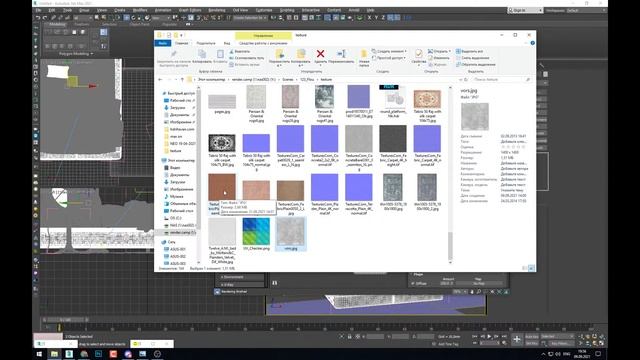Click the Move to (Переместить в) folder icon
Screen dimensions: 640x360
[280, 54]
